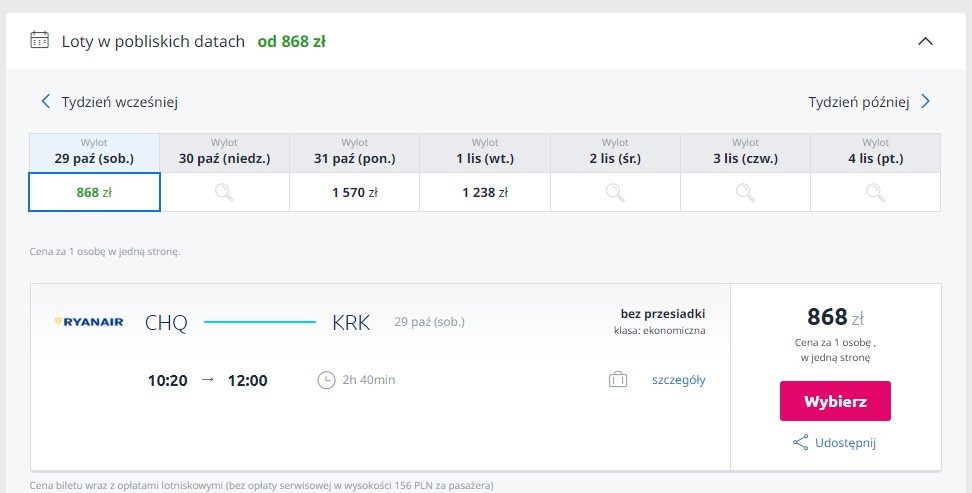The width and height of the screenshot is (972, 493).
Task: Go to the previous week arrow
Action: point(45,101)
